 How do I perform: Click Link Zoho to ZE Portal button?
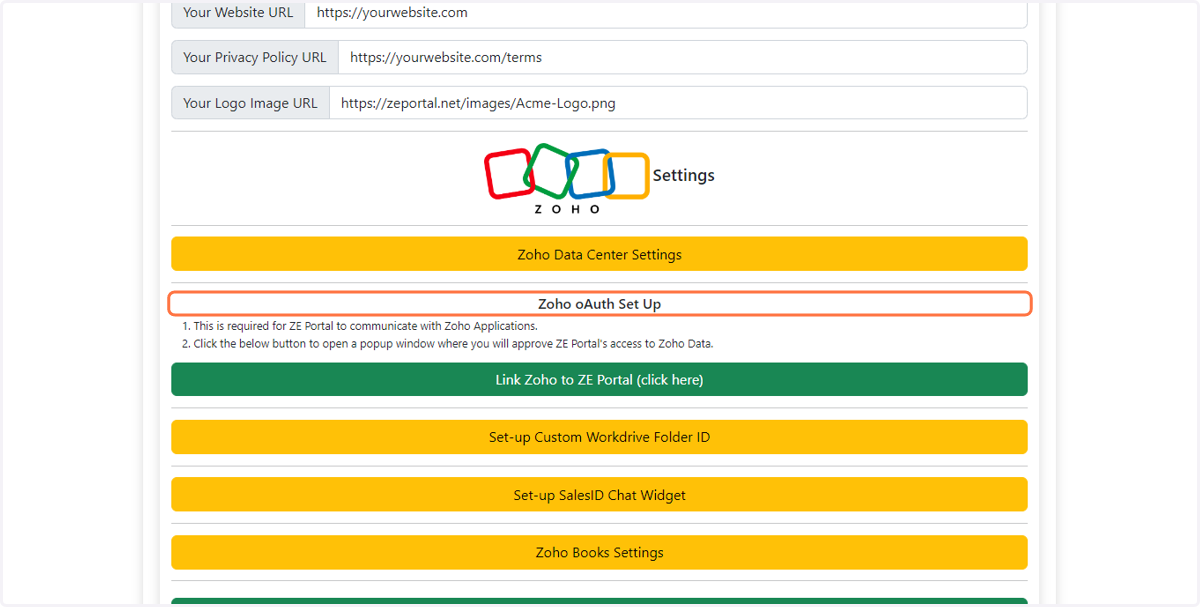click(x=599, y=380)
